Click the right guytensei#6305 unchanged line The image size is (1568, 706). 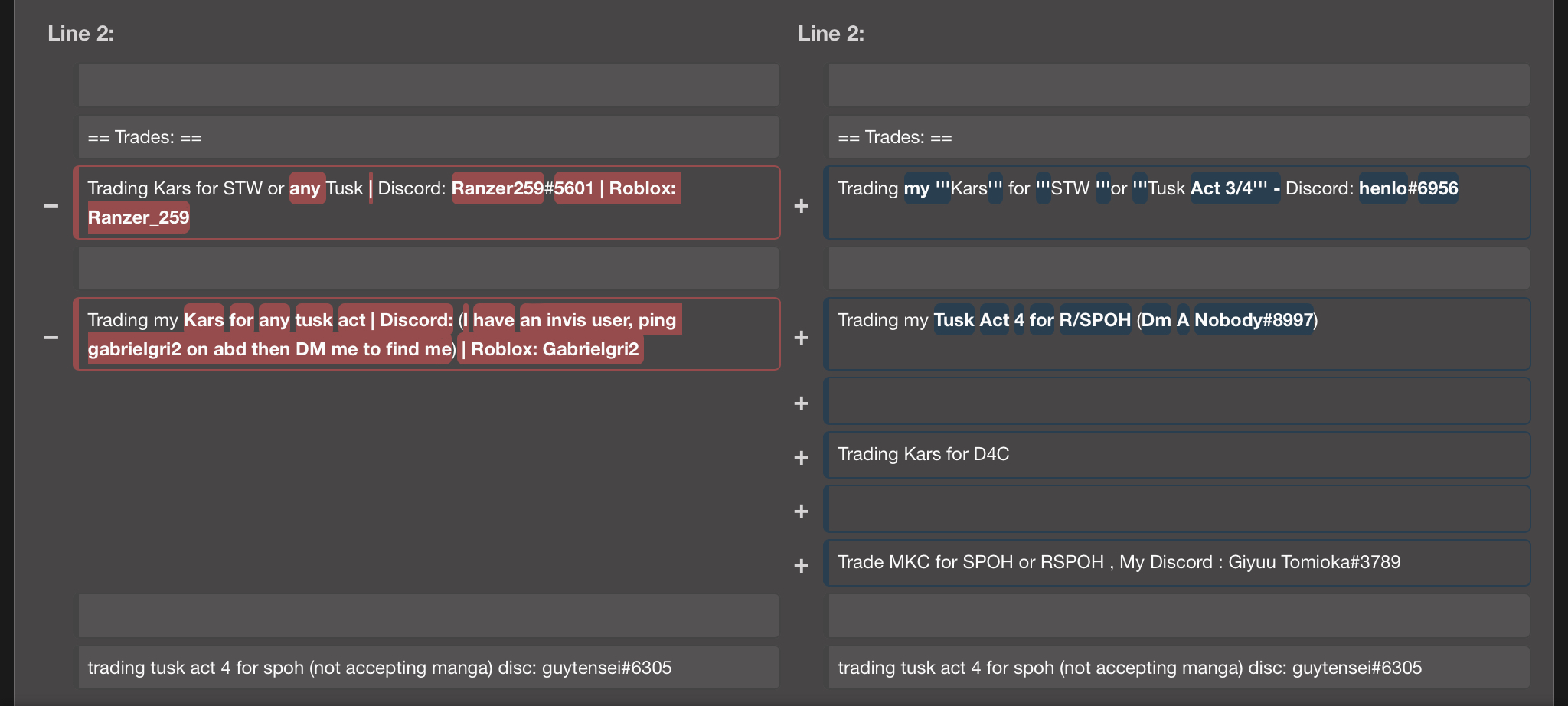pyautogui.click(x=1179, y=668)
